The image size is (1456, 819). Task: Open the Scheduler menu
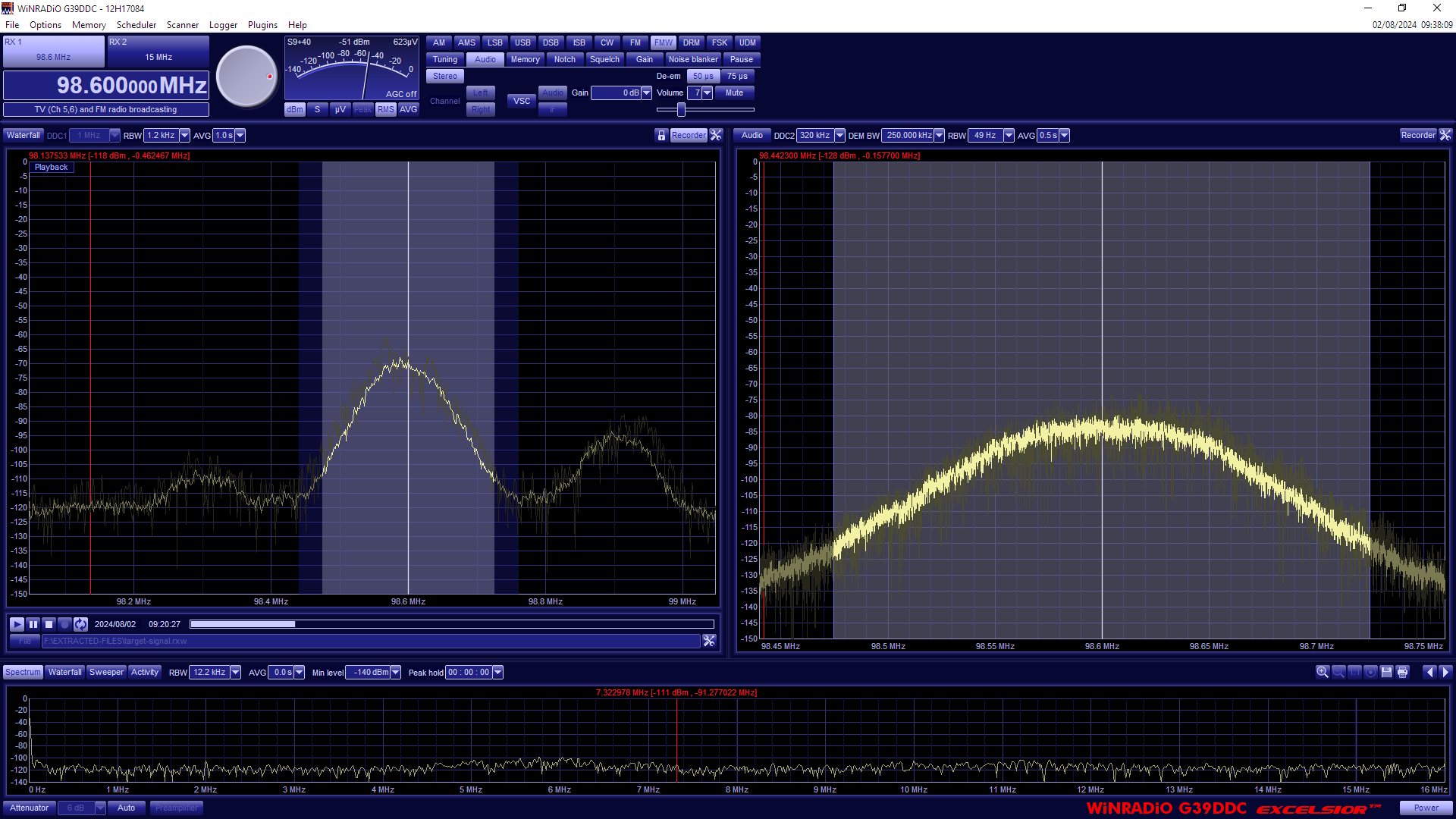[x=136, y=24]
